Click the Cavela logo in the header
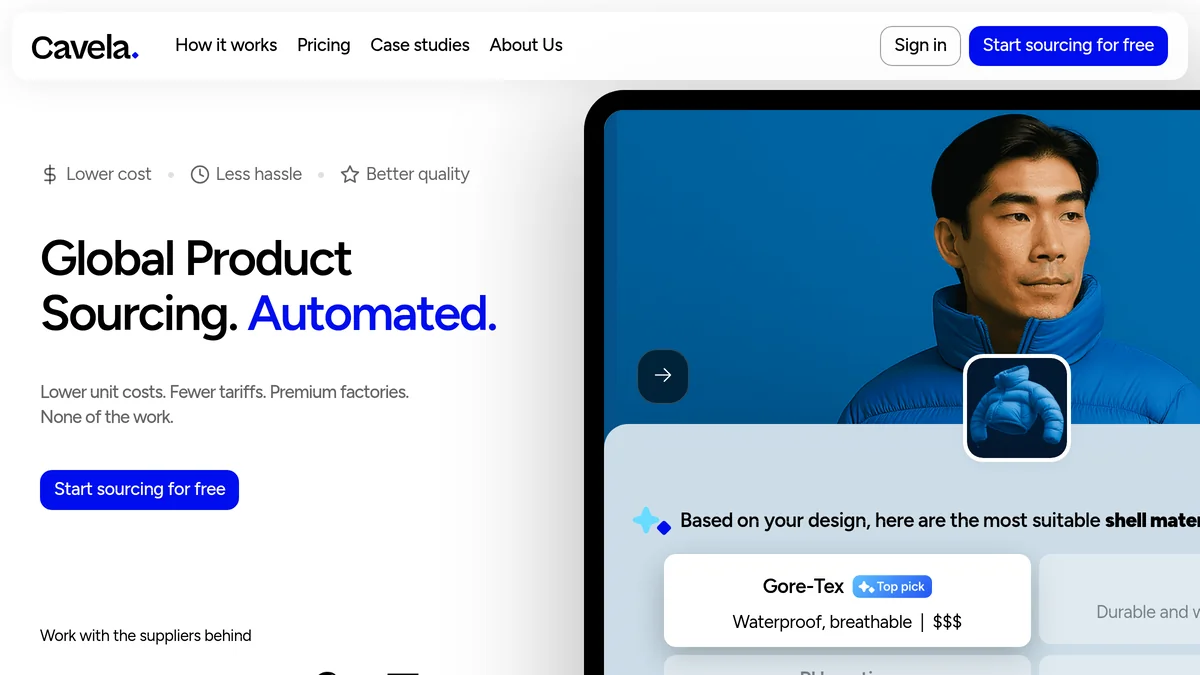 pos(84,46)
